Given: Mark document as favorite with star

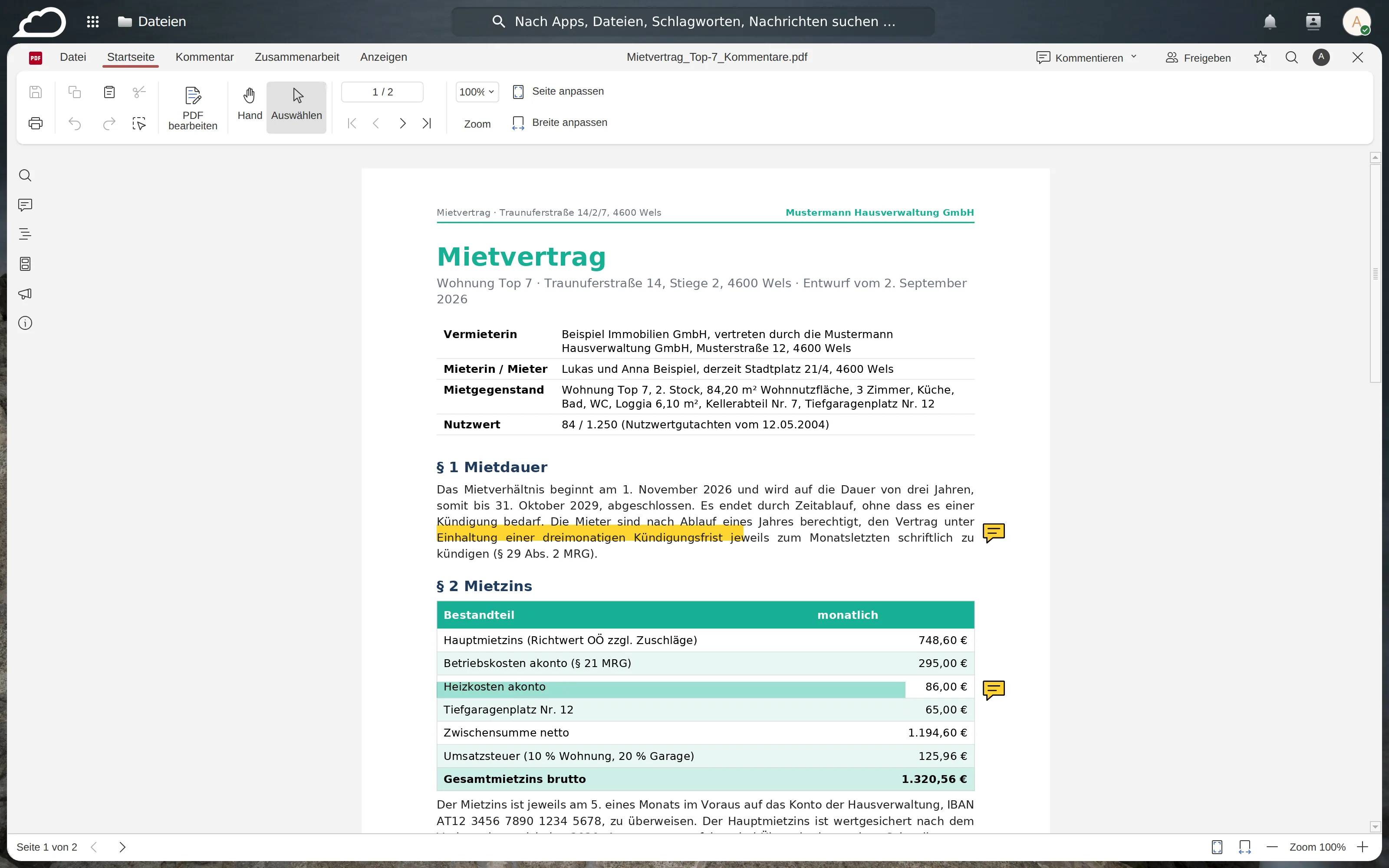Looking at the screenshot, I should 1261,57.
